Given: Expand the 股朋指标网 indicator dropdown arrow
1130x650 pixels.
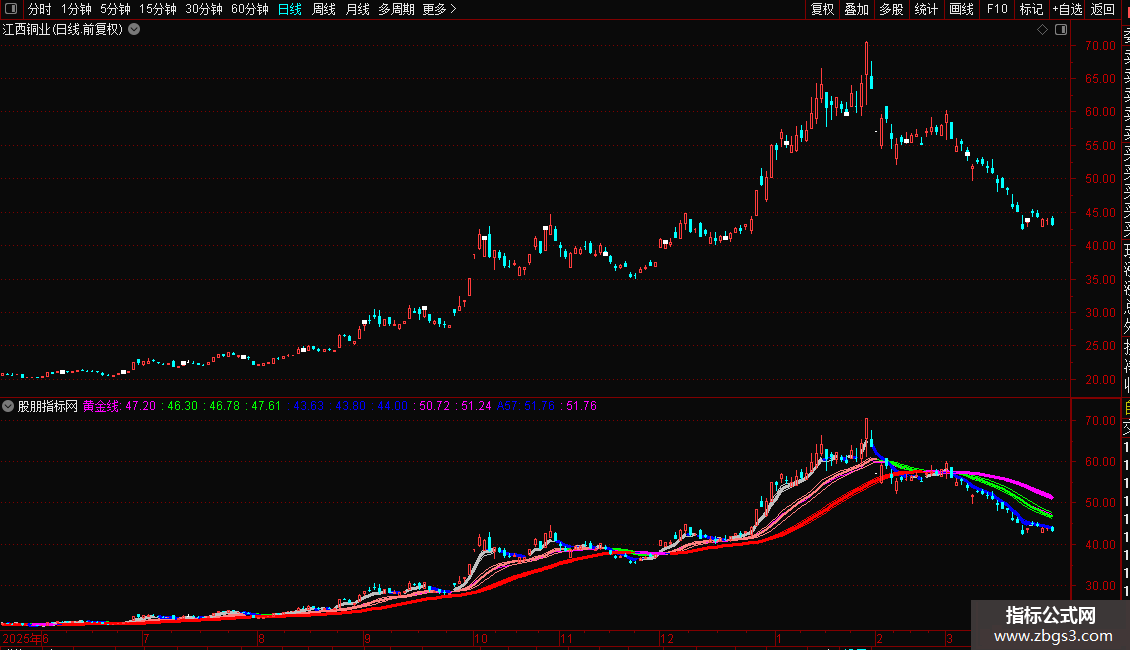Looking at the screenshot, I should (x=8, y=406).
